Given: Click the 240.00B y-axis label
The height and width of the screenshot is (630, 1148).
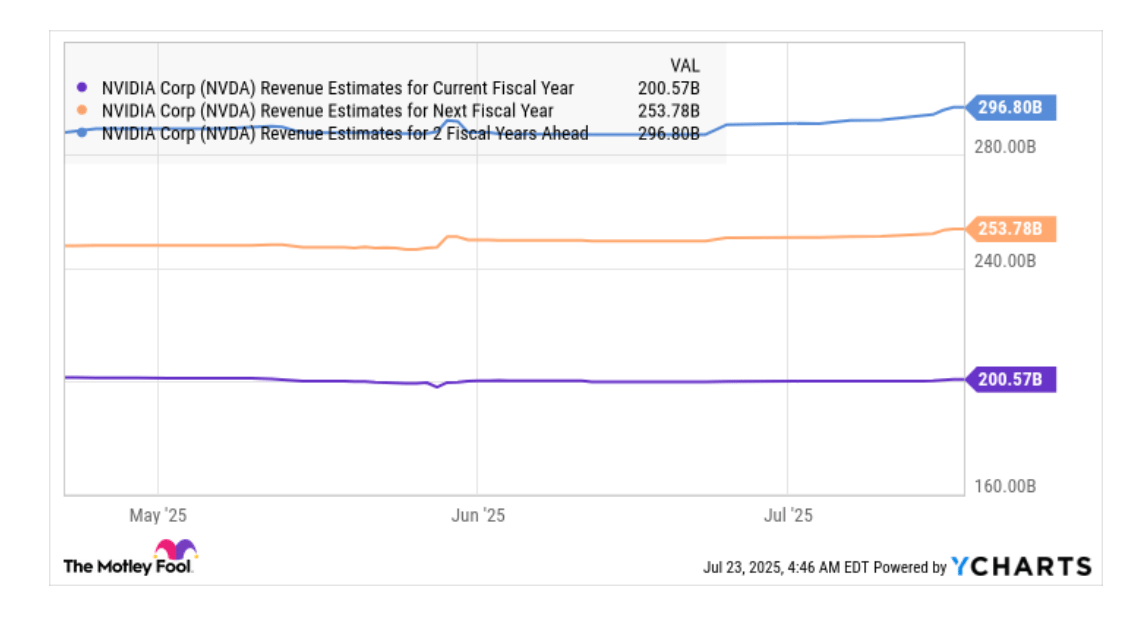Looking at the screenshot, I should (x=1004, y=262).
